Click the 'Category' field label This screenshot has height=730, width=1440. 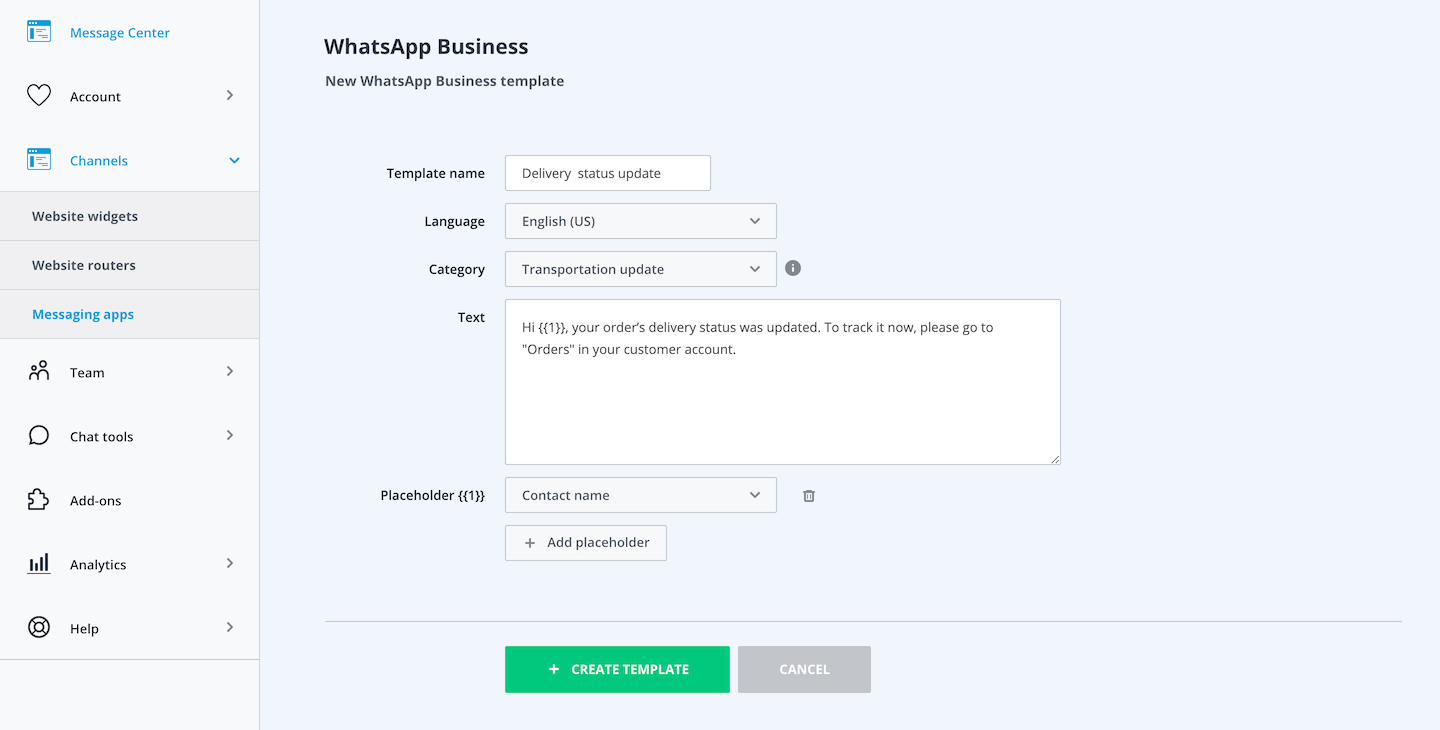coord(457,269)
